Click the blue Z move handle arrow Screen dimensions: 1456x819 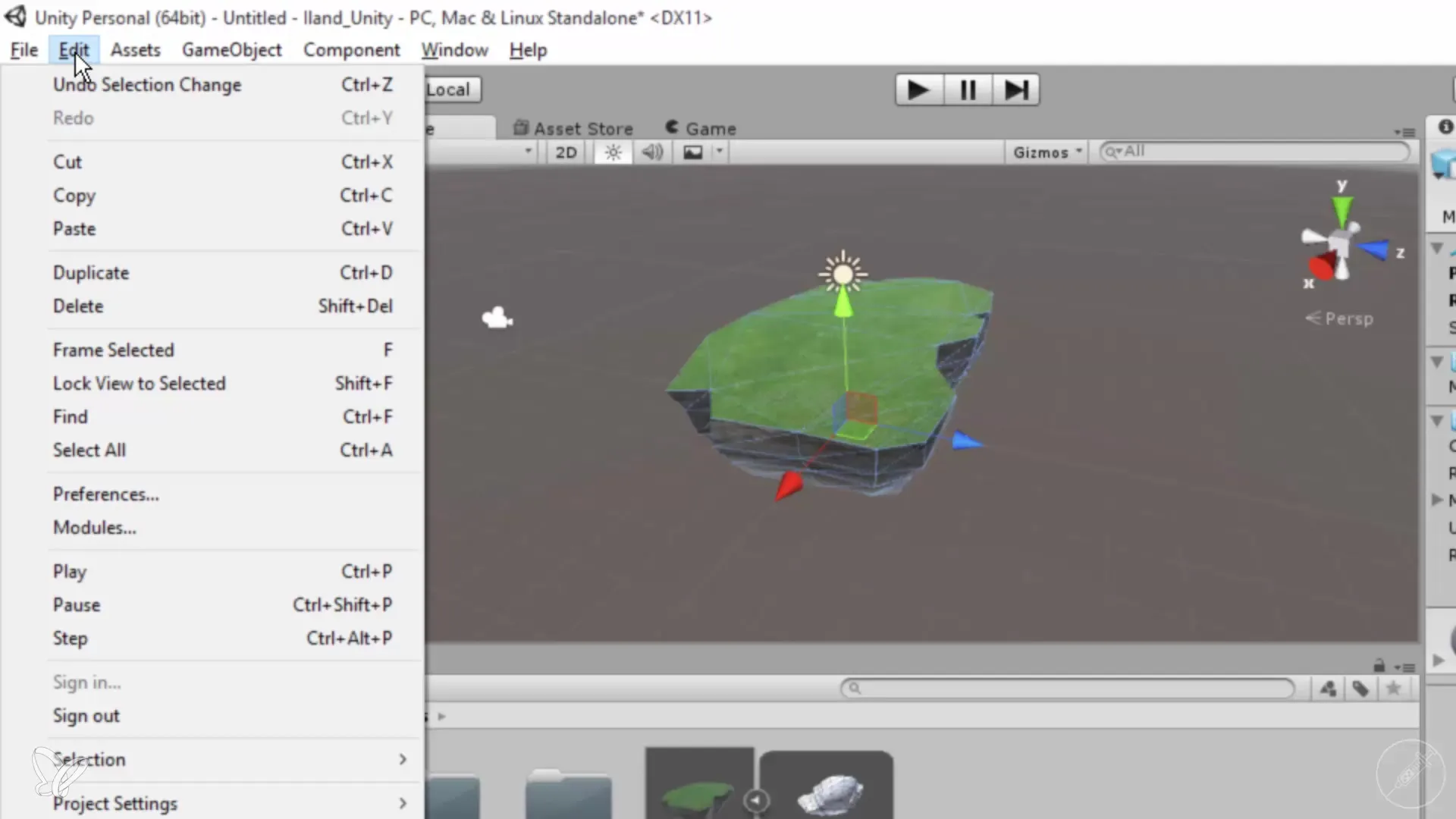[x=966, y=441]
